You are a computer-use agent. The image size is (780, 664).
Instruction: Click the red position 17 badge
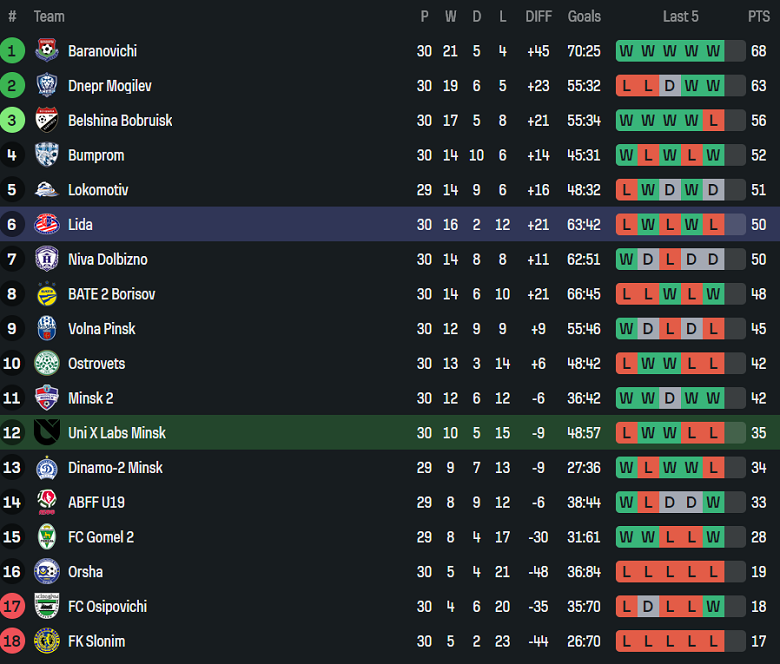(12, 607)
